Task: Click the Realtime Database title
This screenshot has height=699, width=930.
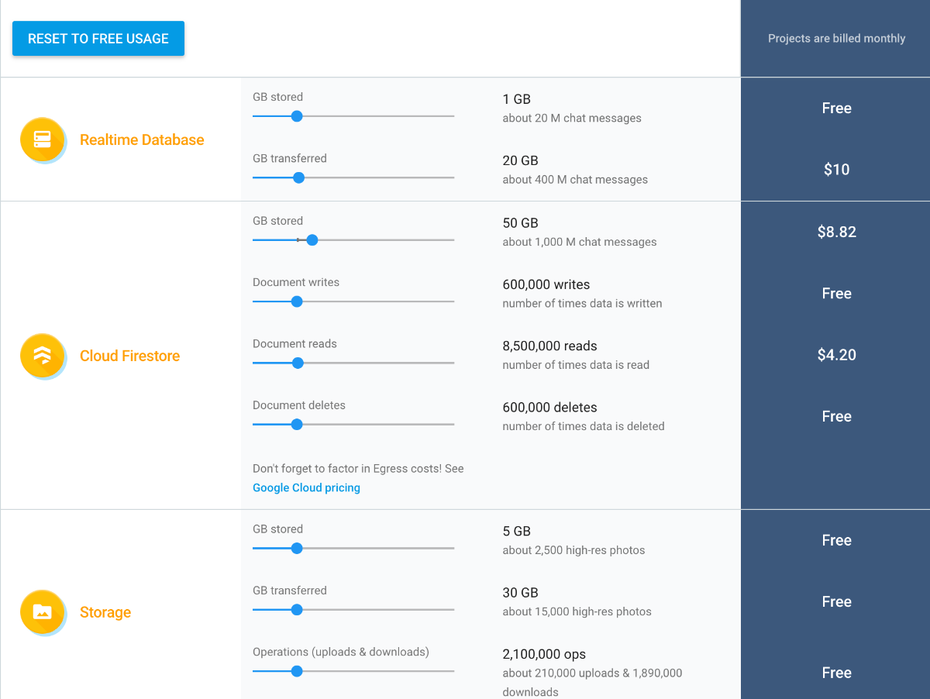Action: [x=142, y=140]
